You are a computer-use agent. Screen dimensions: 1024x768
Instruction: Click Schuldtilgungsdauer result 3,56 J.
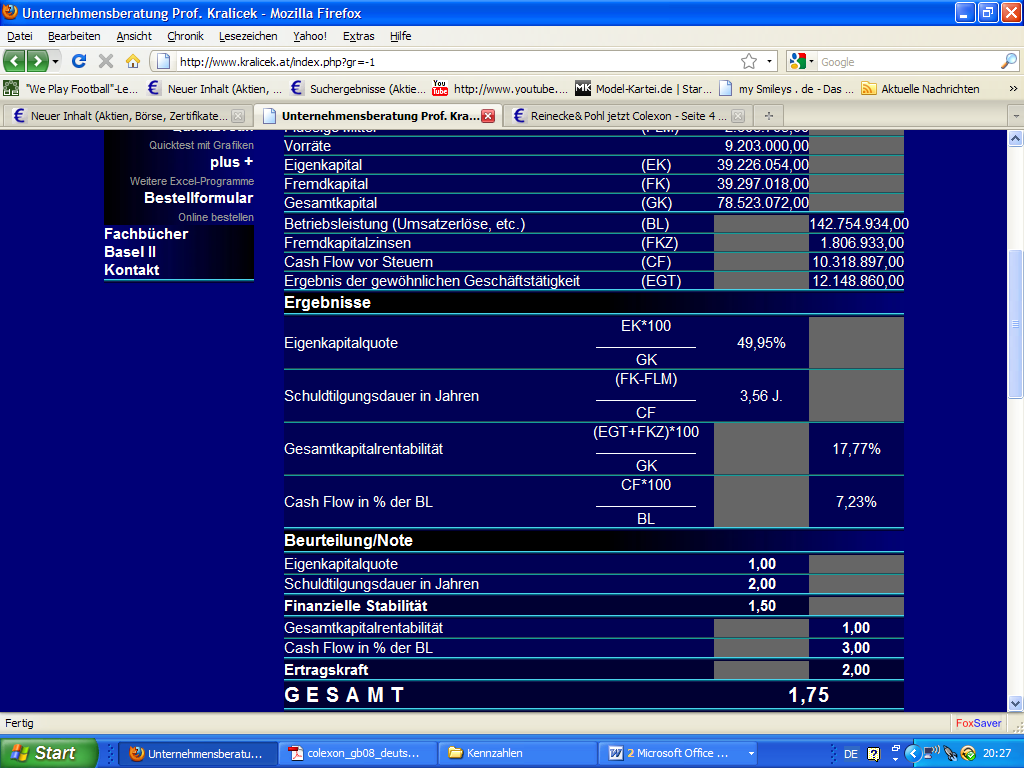click(761, 396)
